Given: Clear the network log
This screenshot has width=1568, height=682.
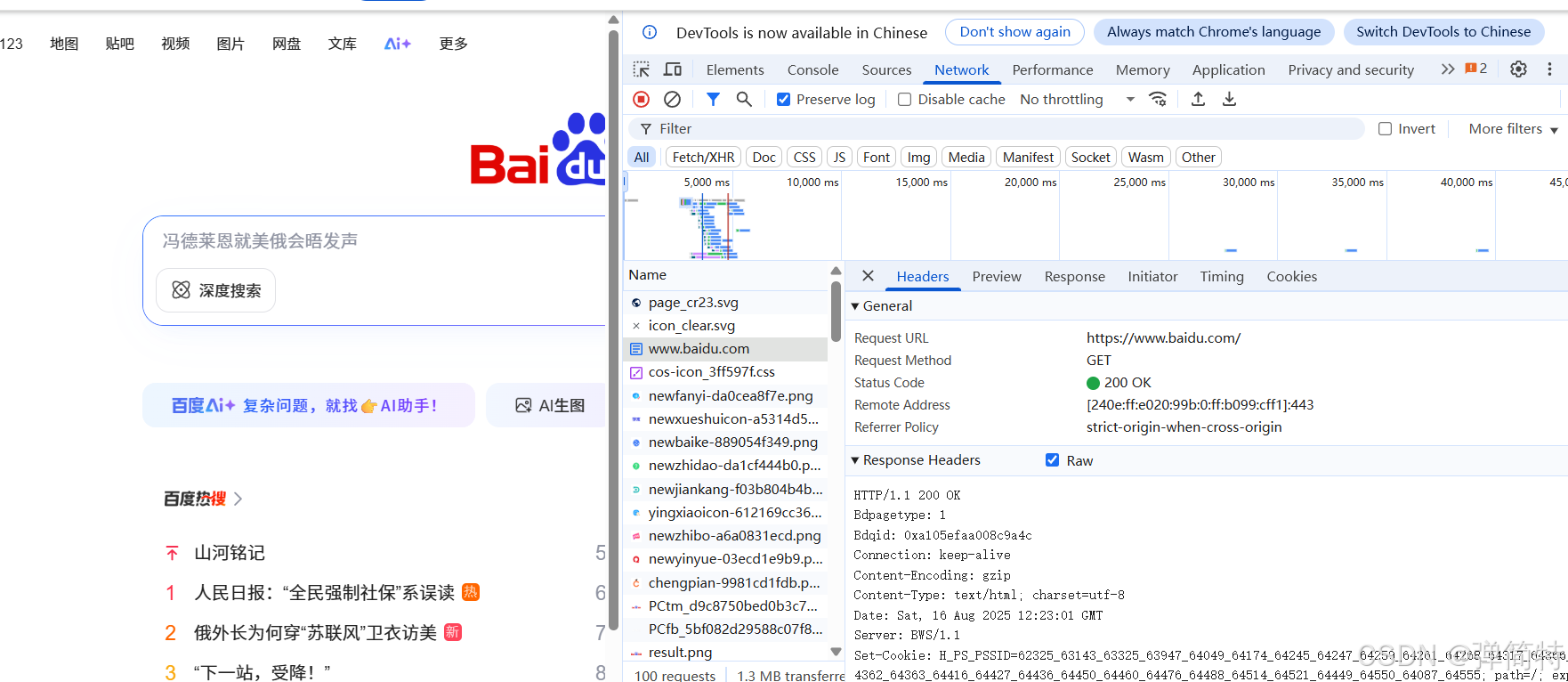Looking at the screenshot, I should [x=673, y=100].
